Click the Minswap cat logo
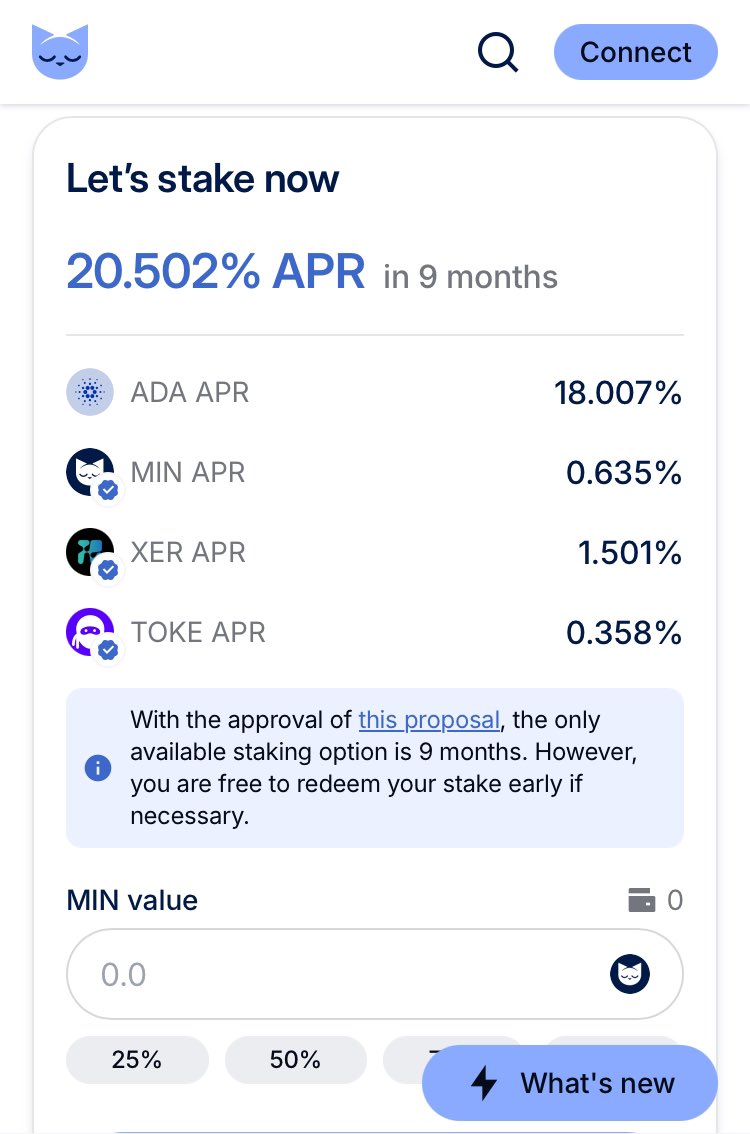The width and height of the screenshot is (750, 1134). [x=60, y=51]
